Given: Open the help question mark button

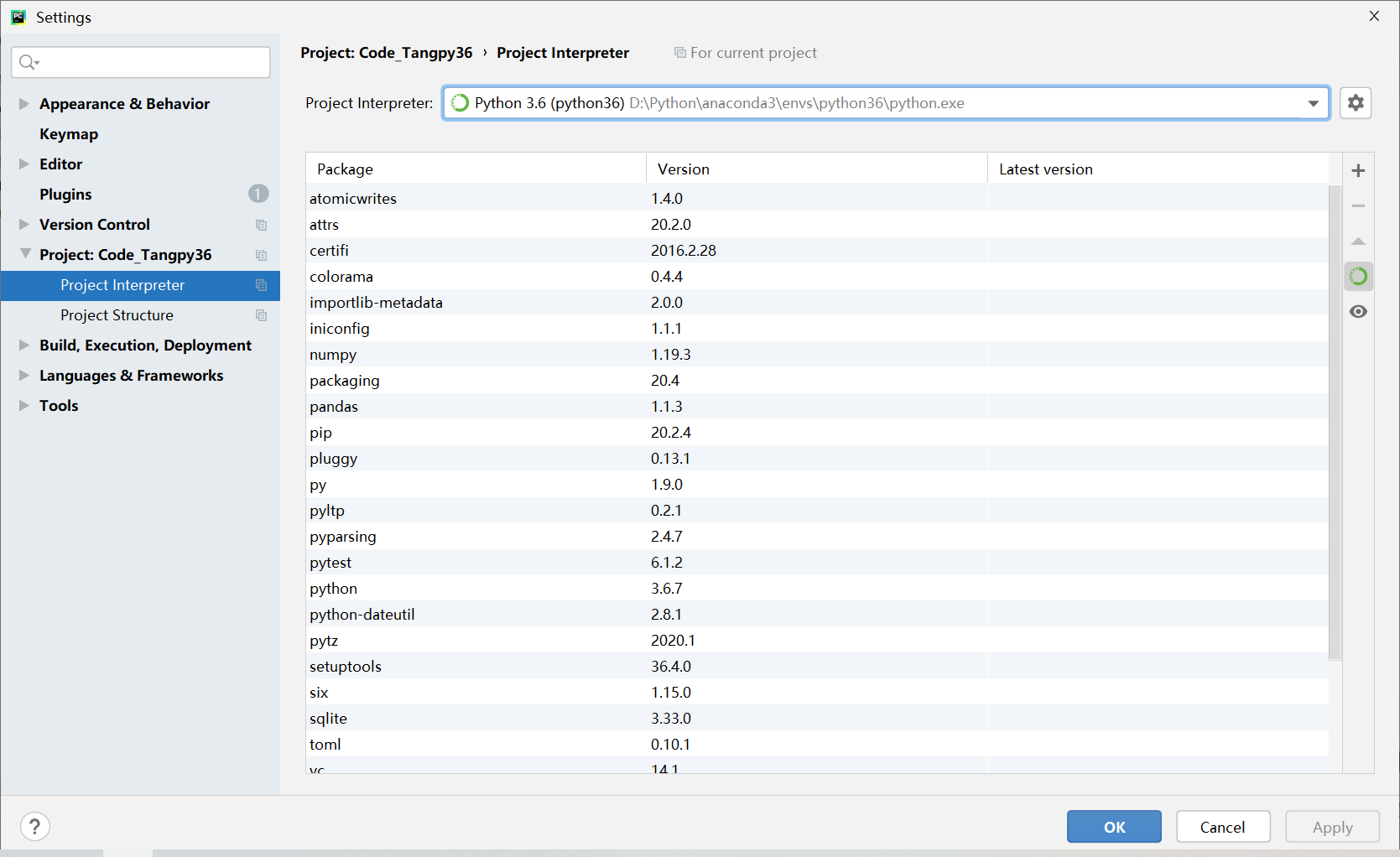Looking at the screenshot, I should [x=35, y=827].
